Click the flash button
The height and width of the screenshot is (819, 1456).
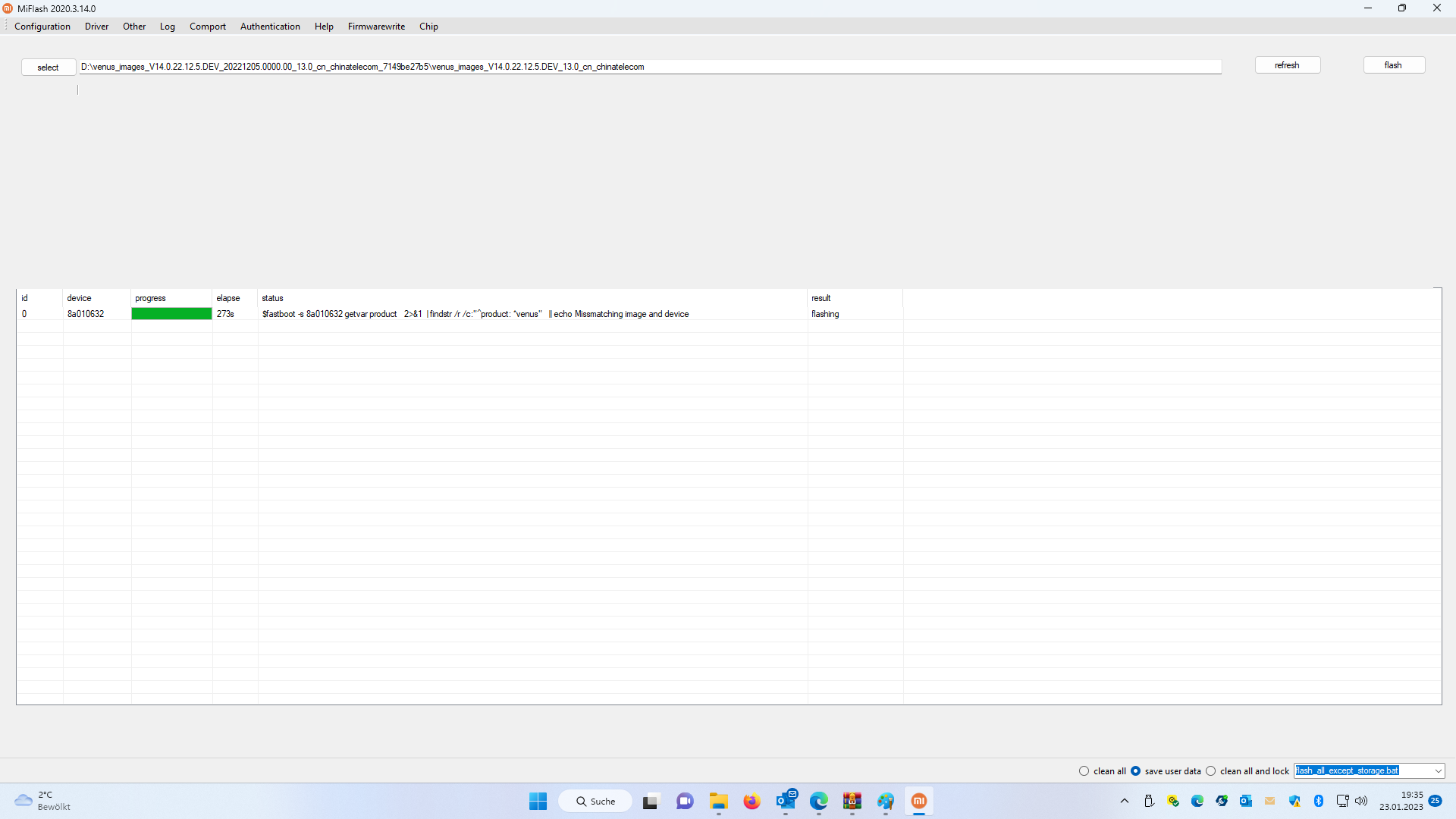(x=1393, y=65)
